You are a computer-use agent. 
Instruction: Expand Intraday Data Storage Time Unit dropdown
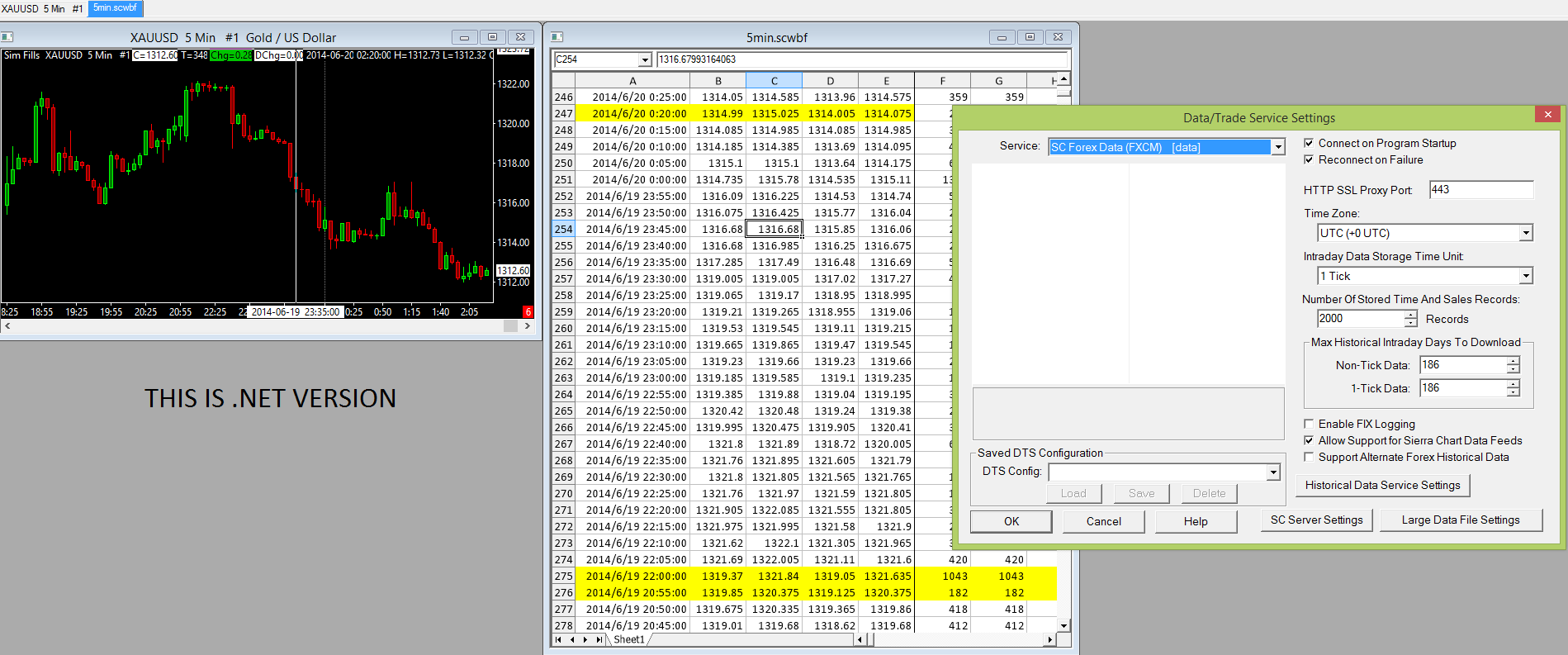1526,277
